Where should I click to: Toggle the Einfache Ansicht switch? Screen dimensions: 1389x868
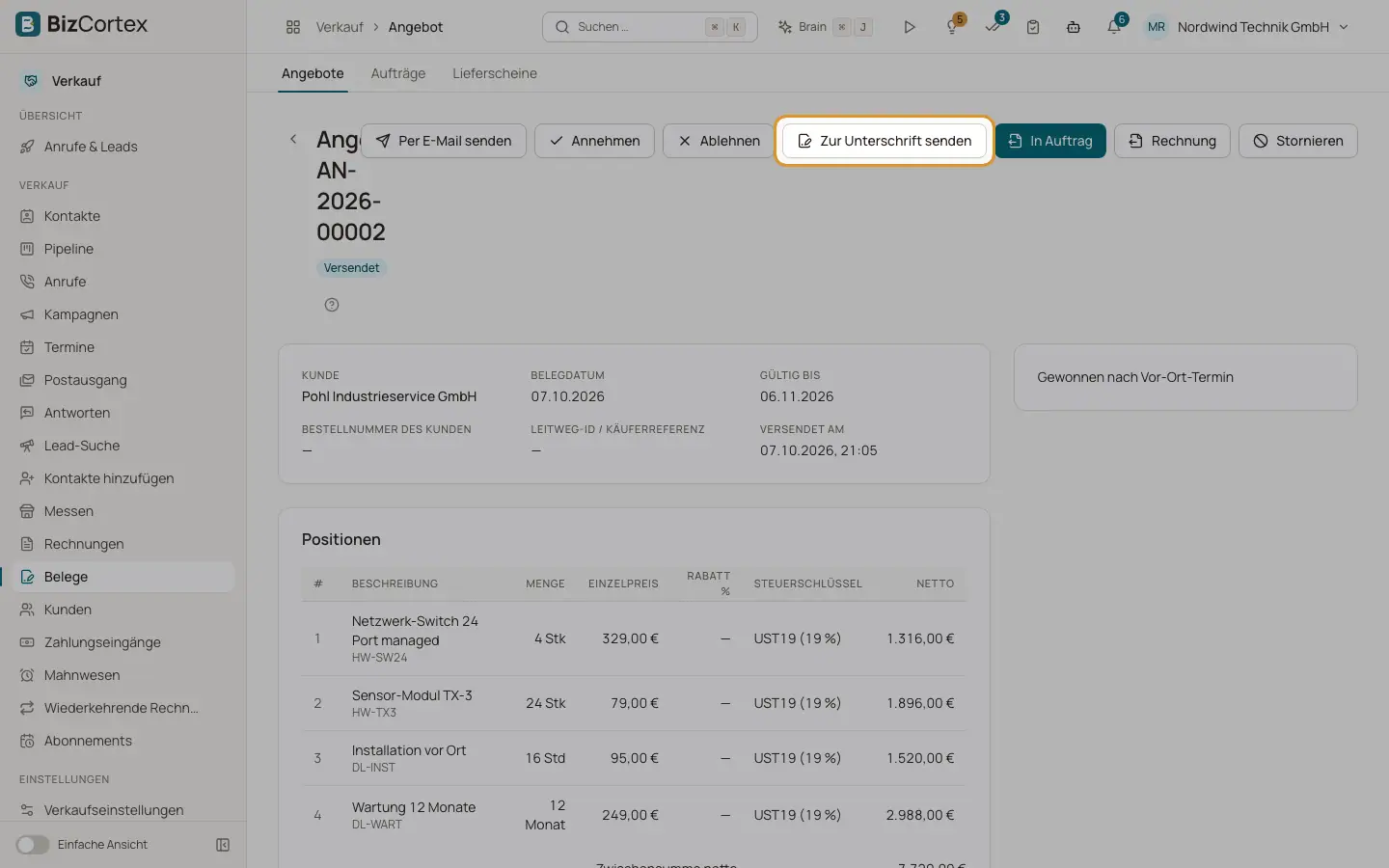(x=32, y=845)
